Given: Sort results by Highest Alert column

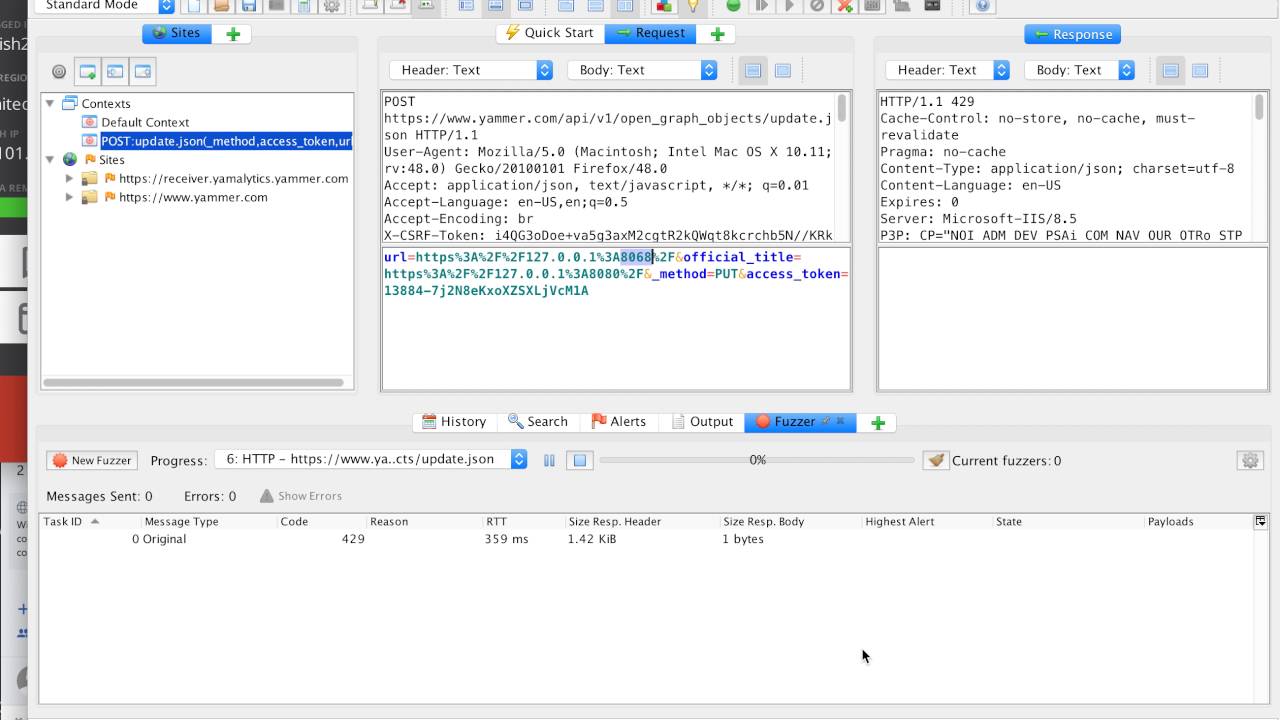Looking at the screenshot, I should pos(926,521).
